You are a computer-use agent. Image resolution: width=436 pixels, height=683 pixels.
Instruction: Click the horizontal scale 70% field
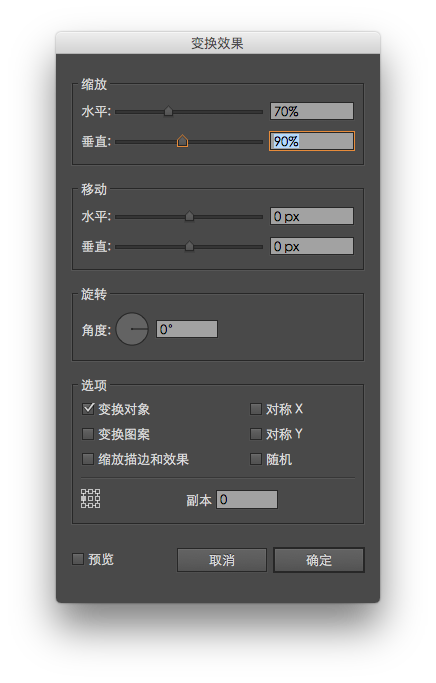coord(312,111)
